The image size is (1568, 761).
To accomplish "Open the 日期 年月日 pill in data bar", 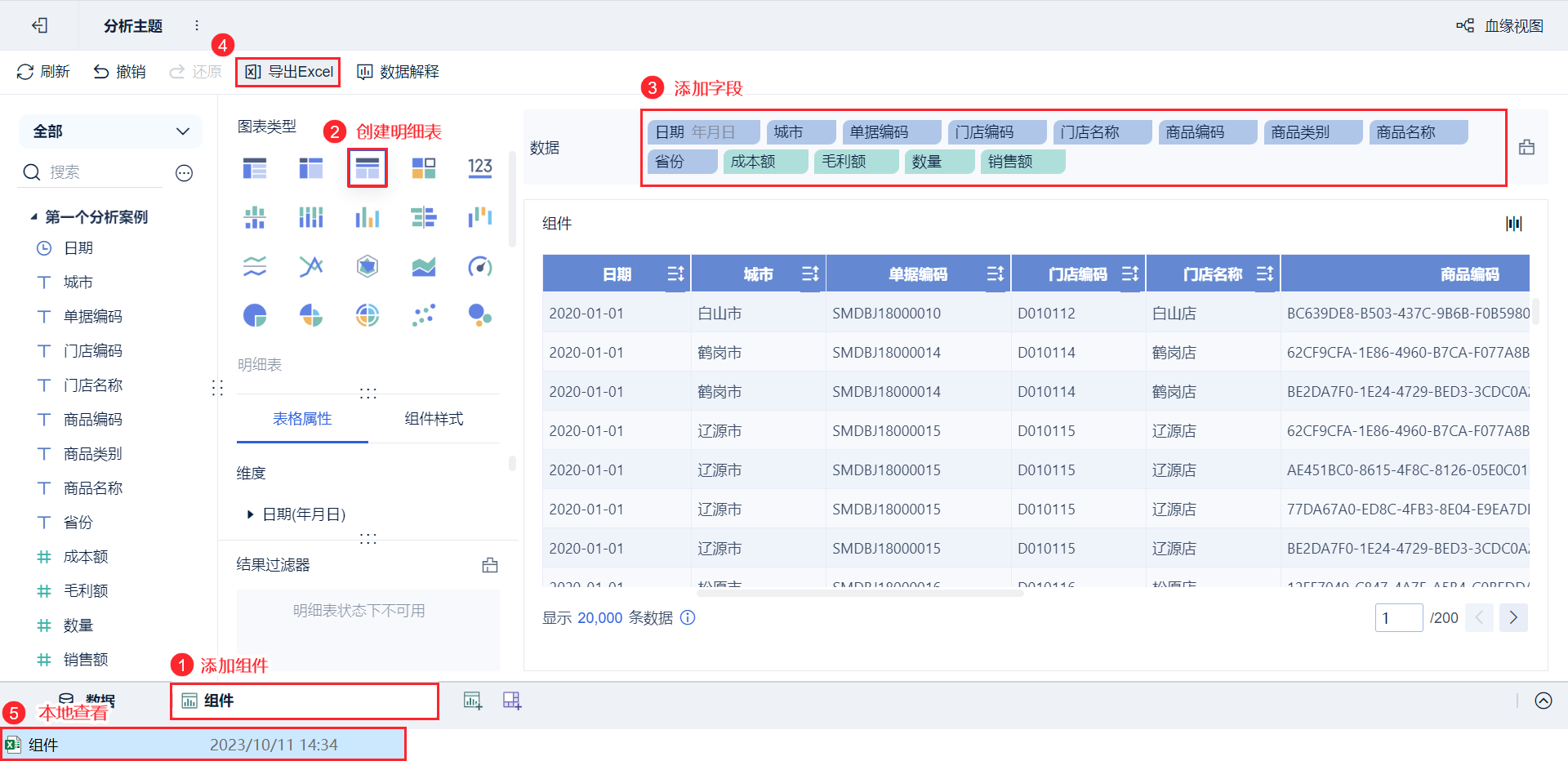I will coord(704,132).
